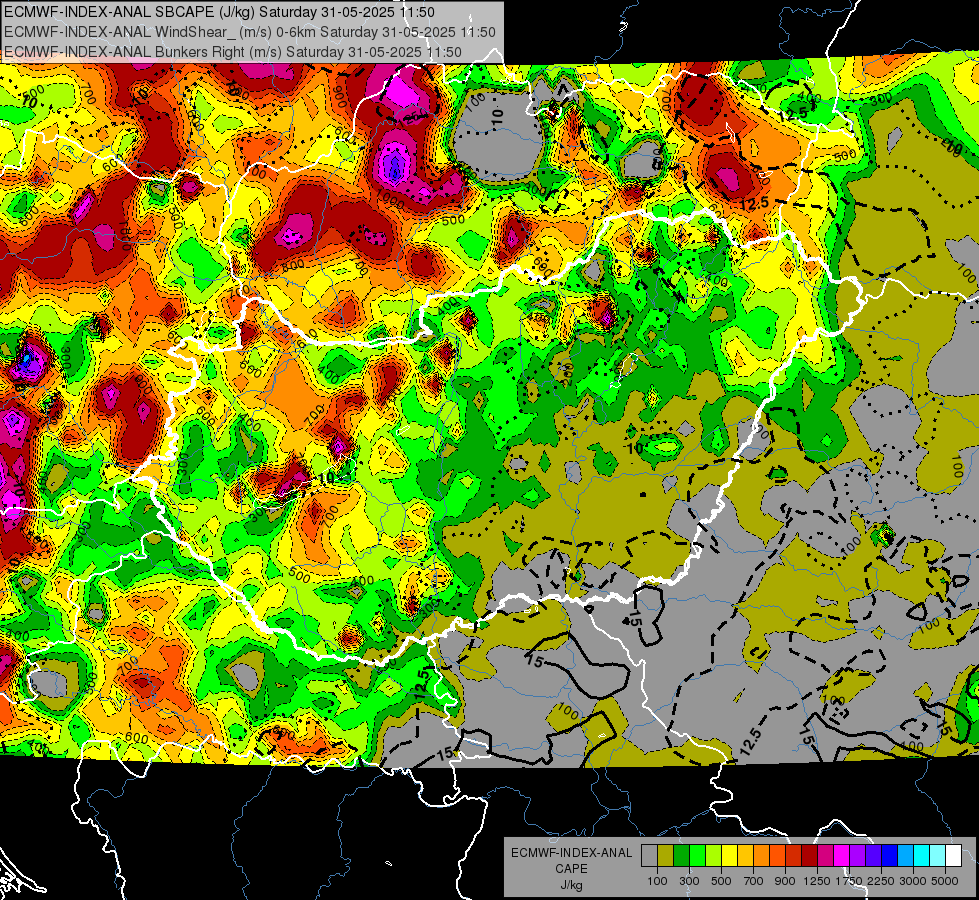This screenshot has width=979, height=900.
Task: Select the violet-indigo legend swatch
Action: pos(873,856)
